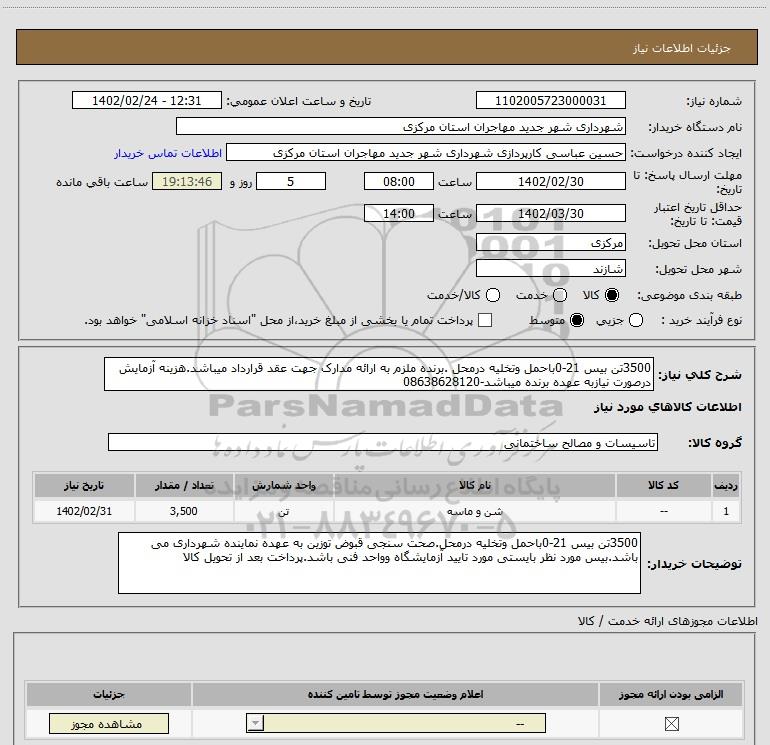This screenshot has width=770, height=745.
Task: Toggle the mandatory license checkbox in table
Action: click(x=671, y=723)
